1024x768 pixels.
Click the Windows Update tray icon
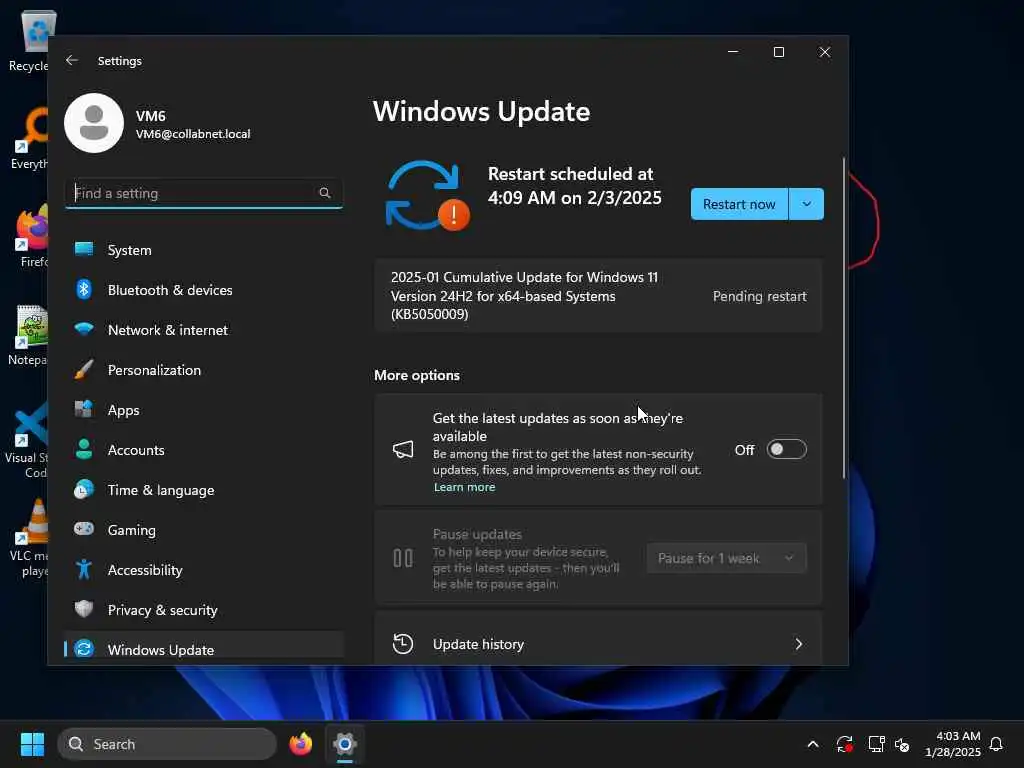tap(844, 744)
